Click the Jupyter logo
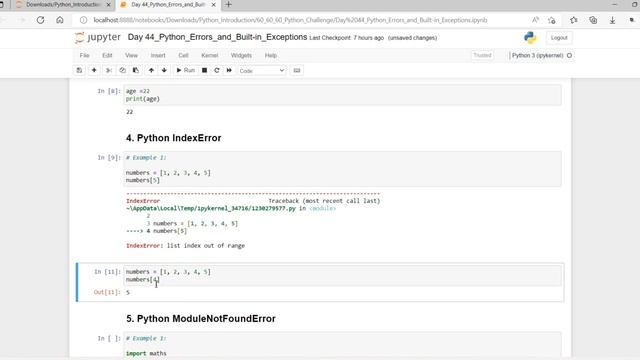 click(x=98, y=37)
